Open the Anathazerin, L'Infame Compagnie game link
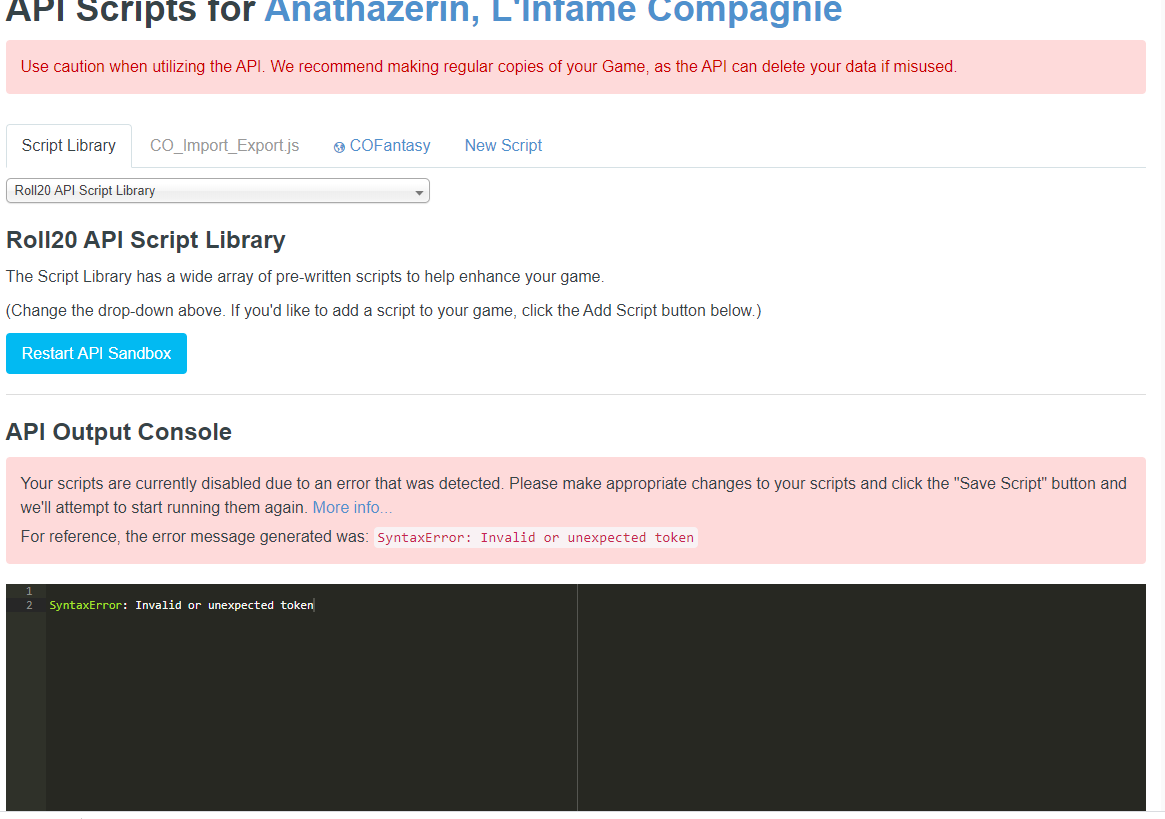Screen dimensions: 1165x819 553,10
